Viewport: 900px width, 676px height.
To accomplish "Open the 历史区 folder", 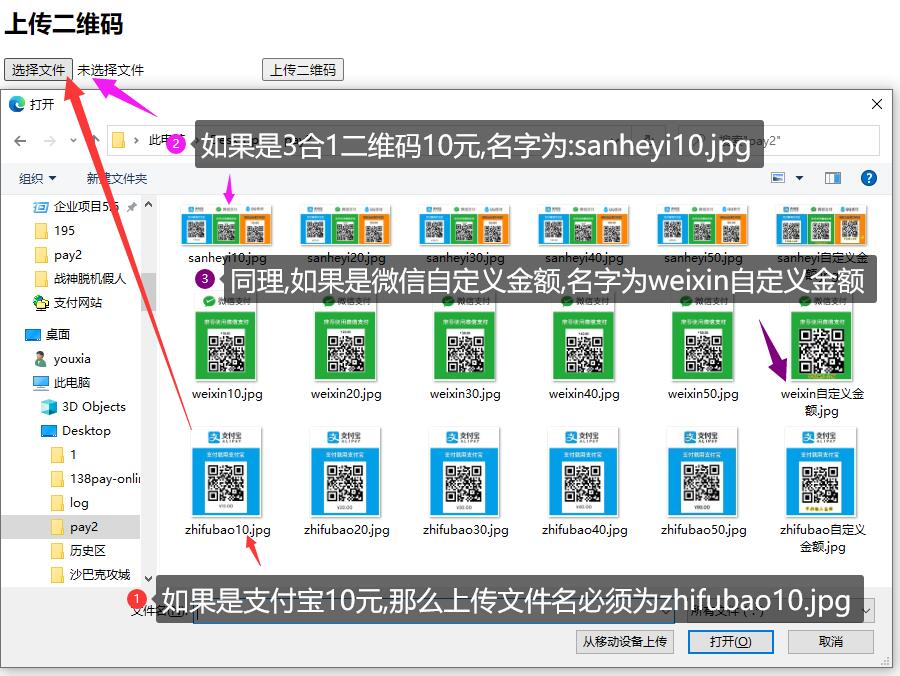I will pos(78,551).
